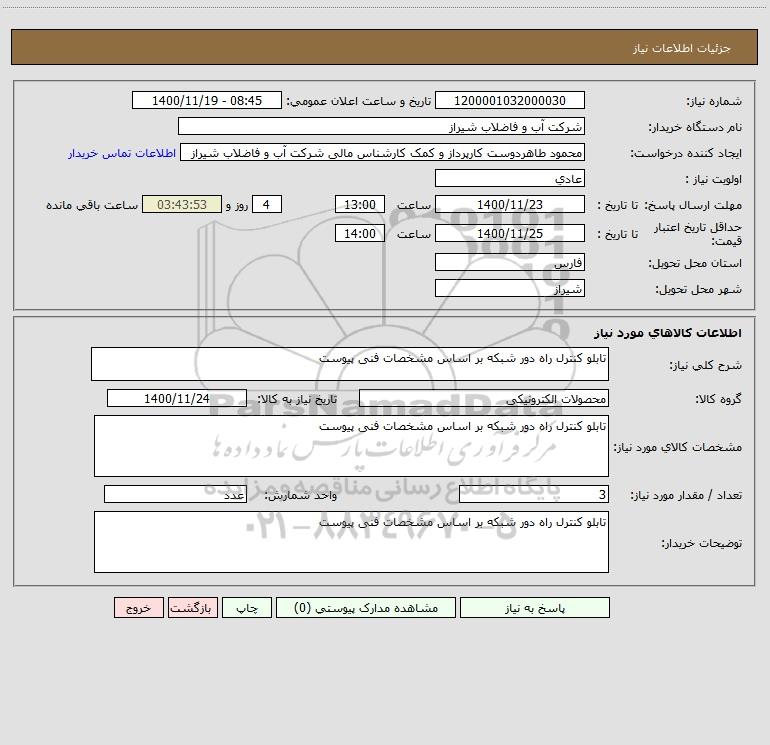Click the priority field showing عادی
Viewport: 770px width, 745px height.
click(510, 178)
